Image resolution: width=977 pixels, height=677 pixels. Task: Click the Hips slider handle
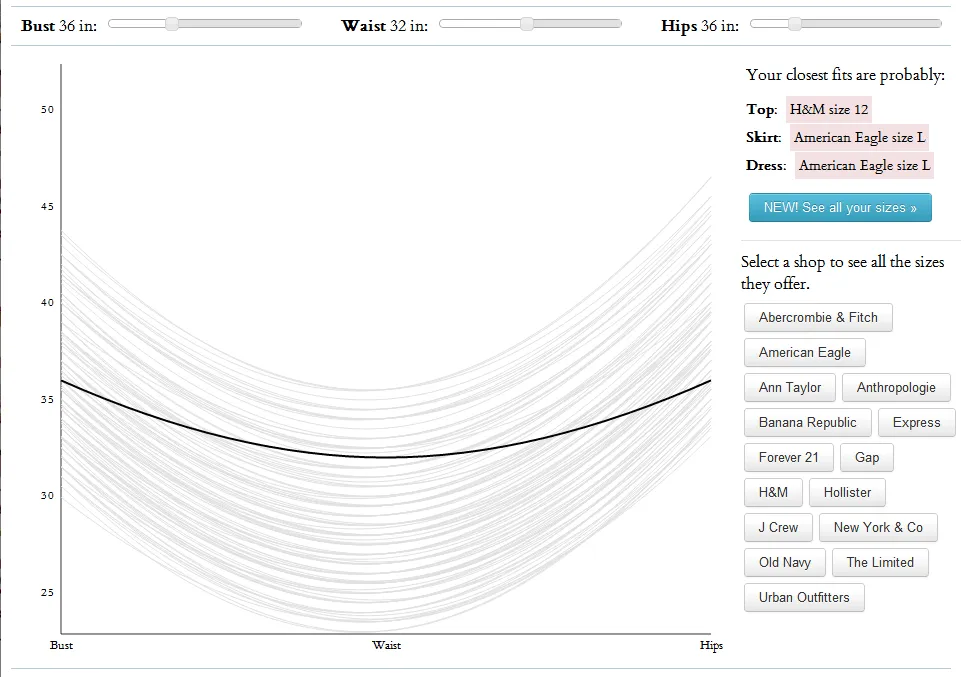point(795,24)
